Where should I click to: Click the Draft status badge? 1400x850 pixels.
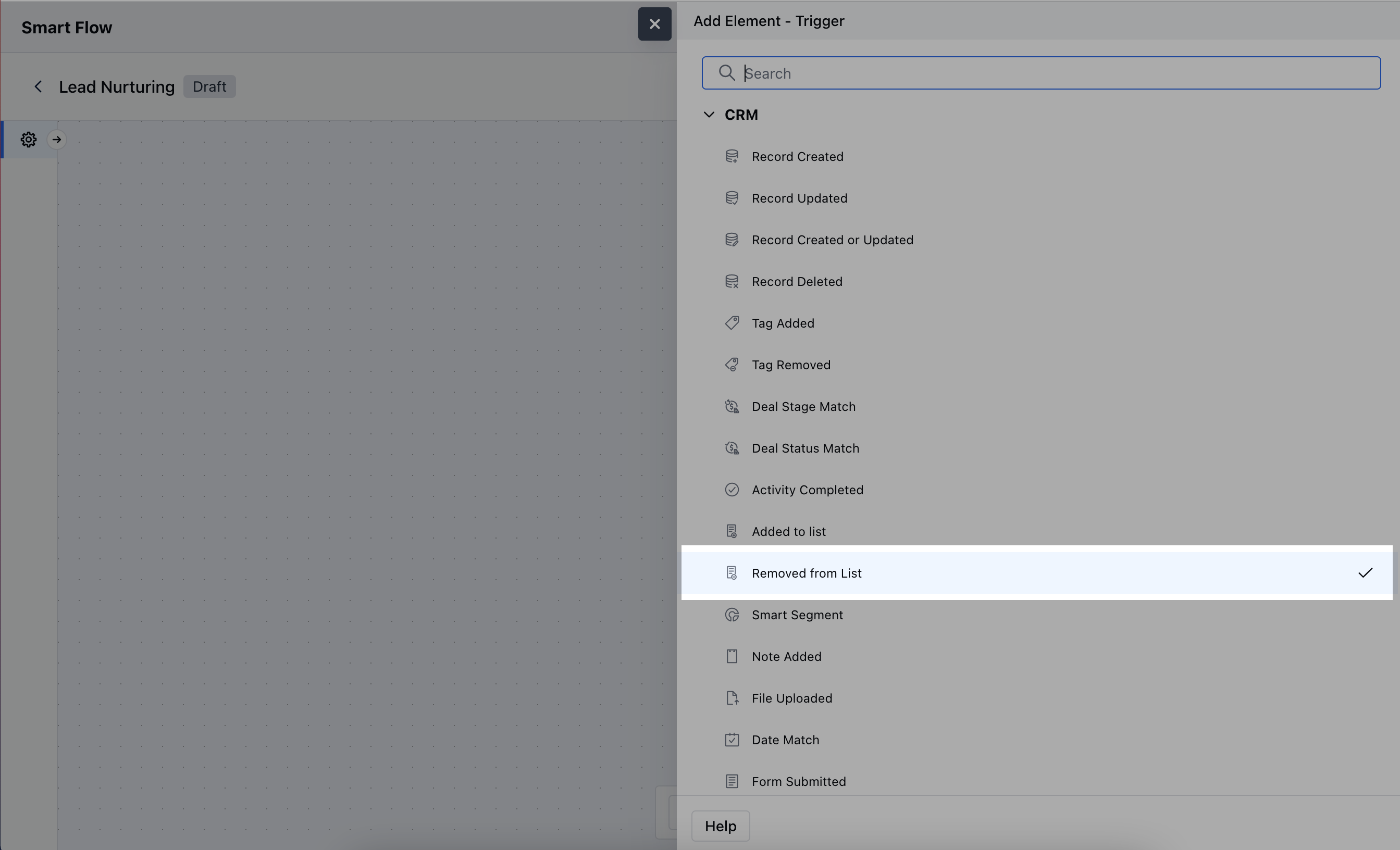(x=209, y=87)
